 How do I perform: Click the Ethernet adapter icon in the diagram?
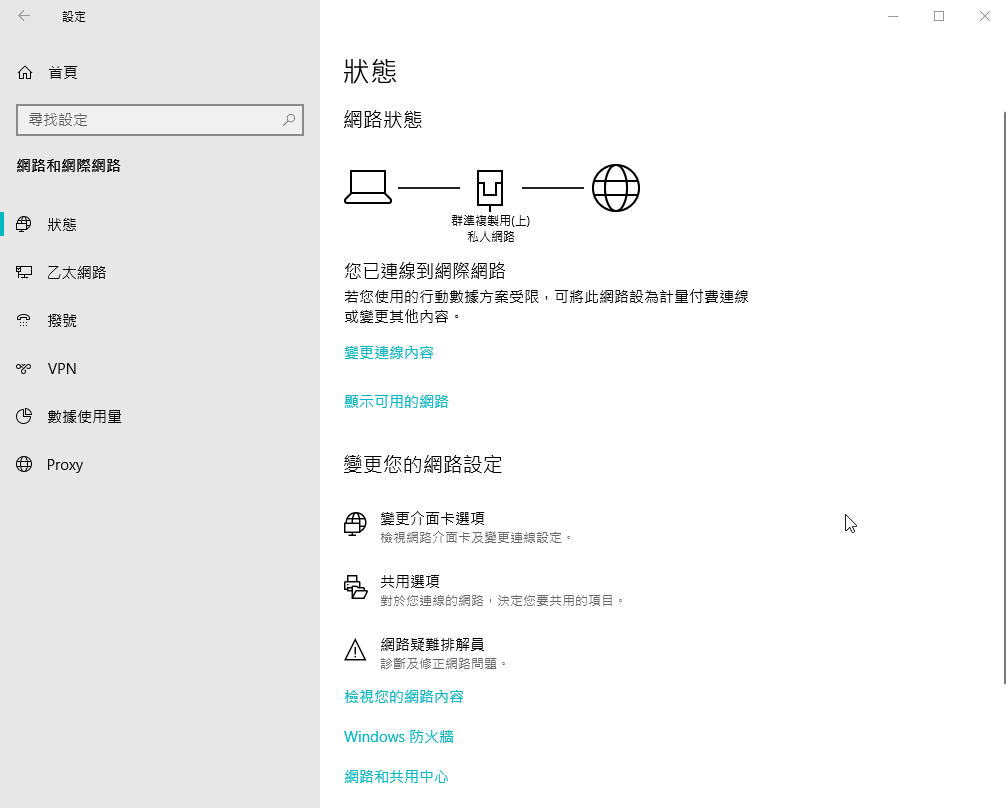click(x=490, y=189)
